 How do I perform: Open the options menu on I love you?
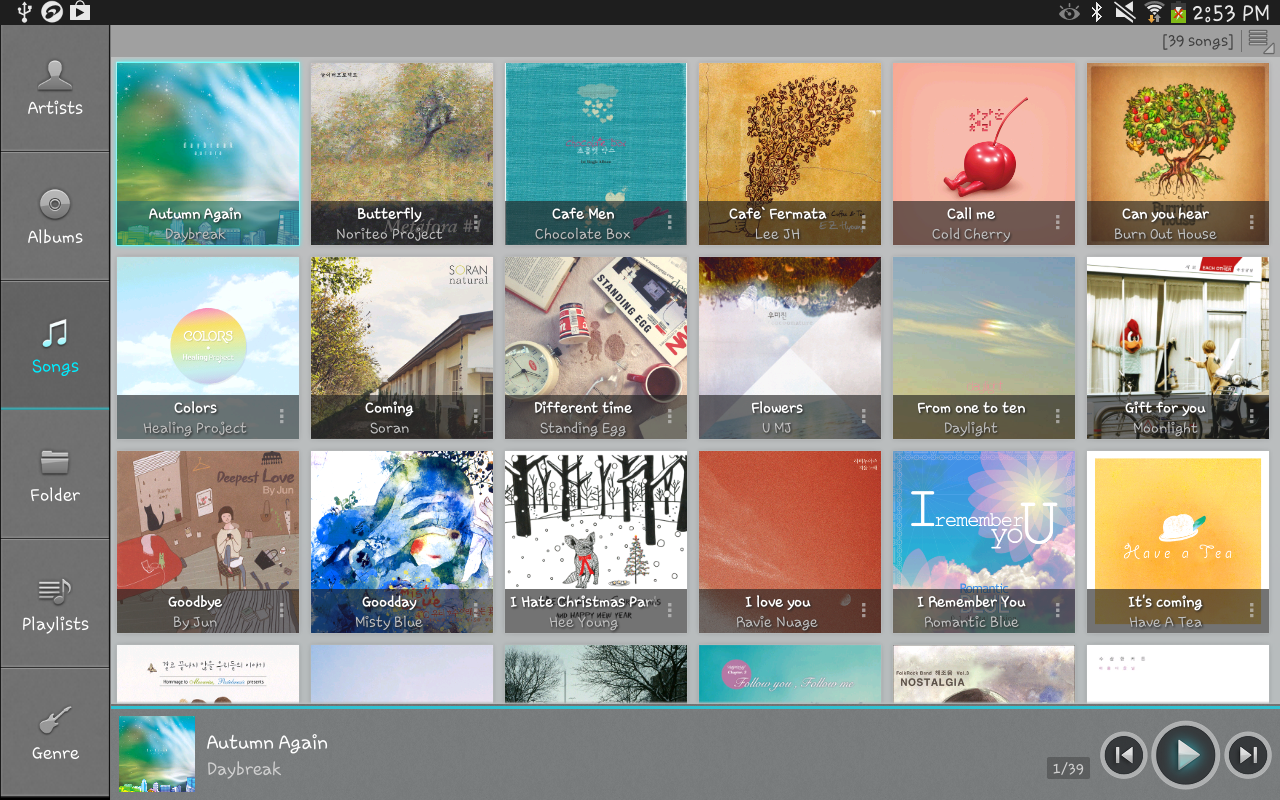(863, 609)
